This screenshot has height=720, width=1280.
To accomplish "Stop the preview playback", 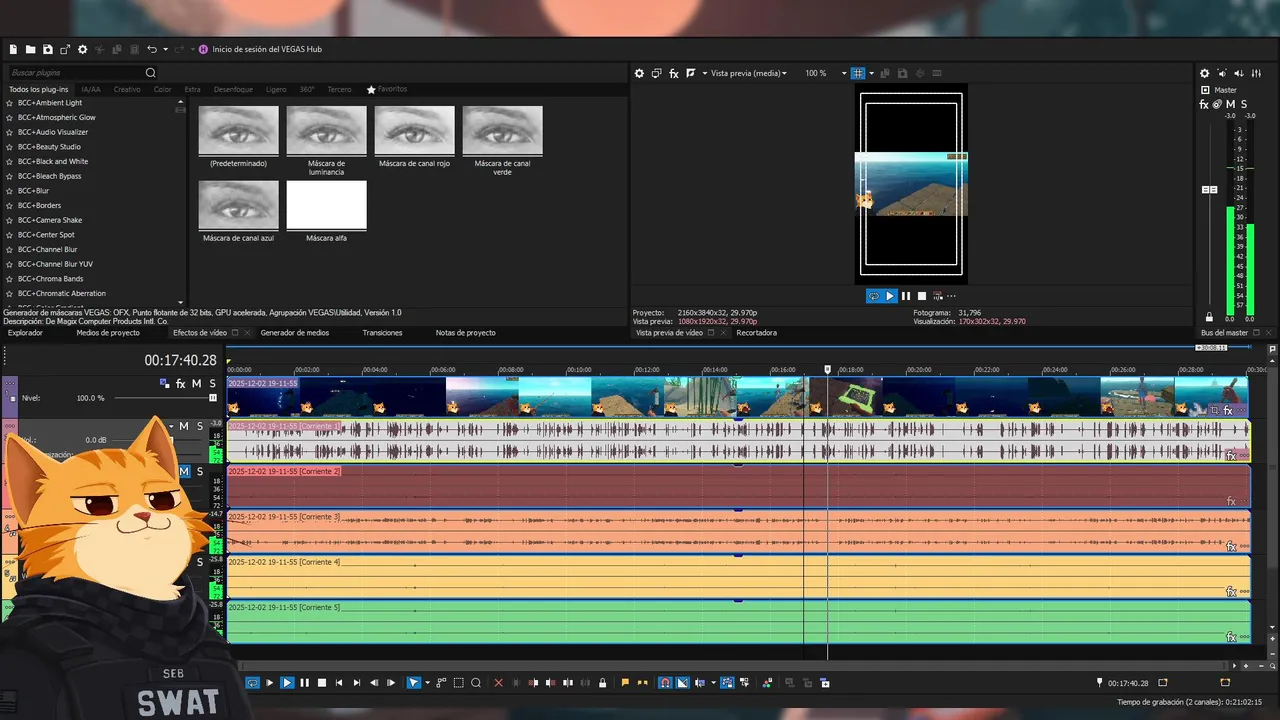I will [x=922, y=296].
